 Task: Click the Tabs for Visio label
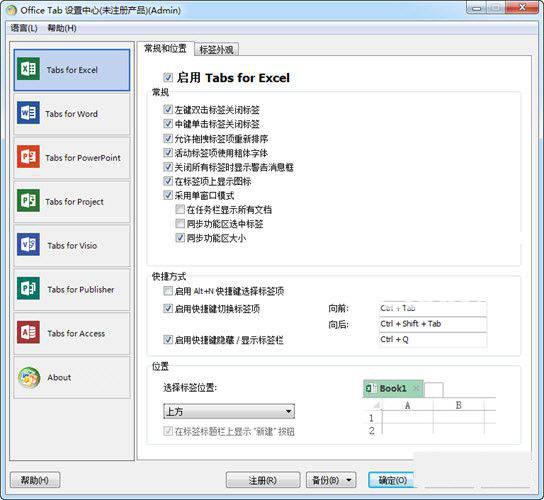point(72,246)
